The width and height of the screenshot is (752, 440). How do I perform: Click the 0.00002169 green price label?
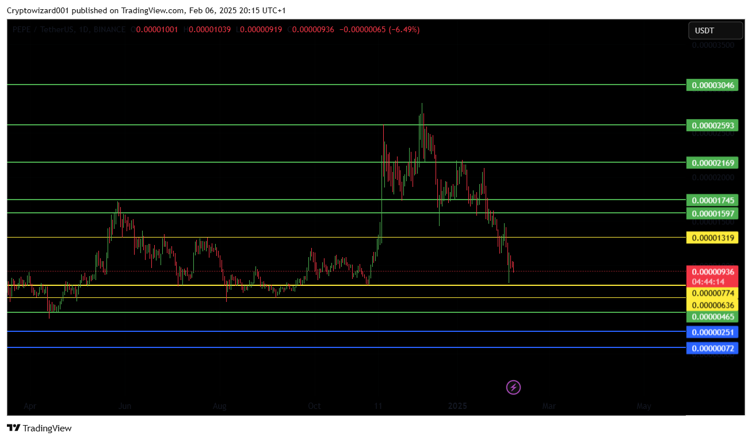pos(713,162)
